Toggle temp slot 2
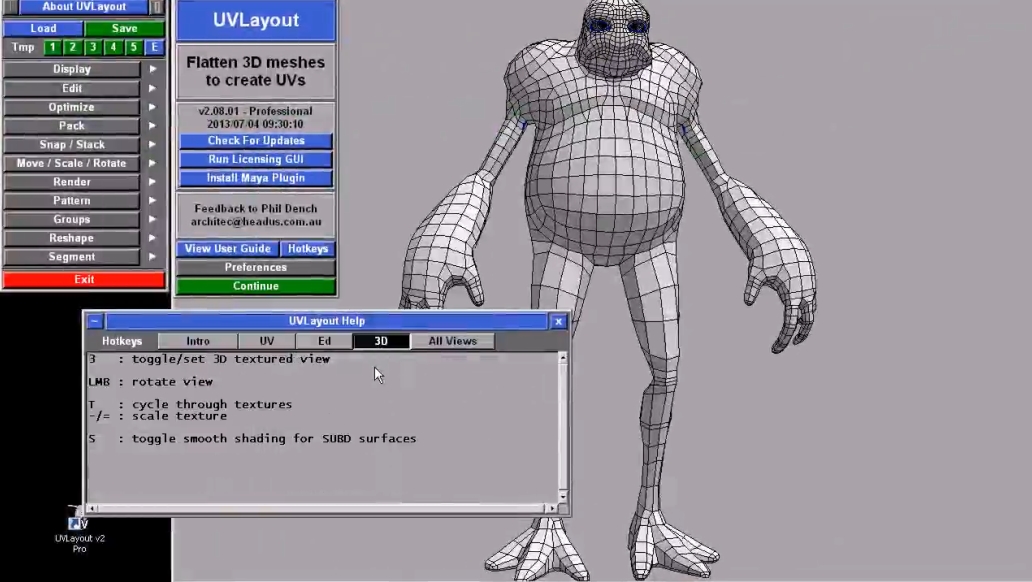The width and height of the screenshot is (1032, 582). [72, 47]
